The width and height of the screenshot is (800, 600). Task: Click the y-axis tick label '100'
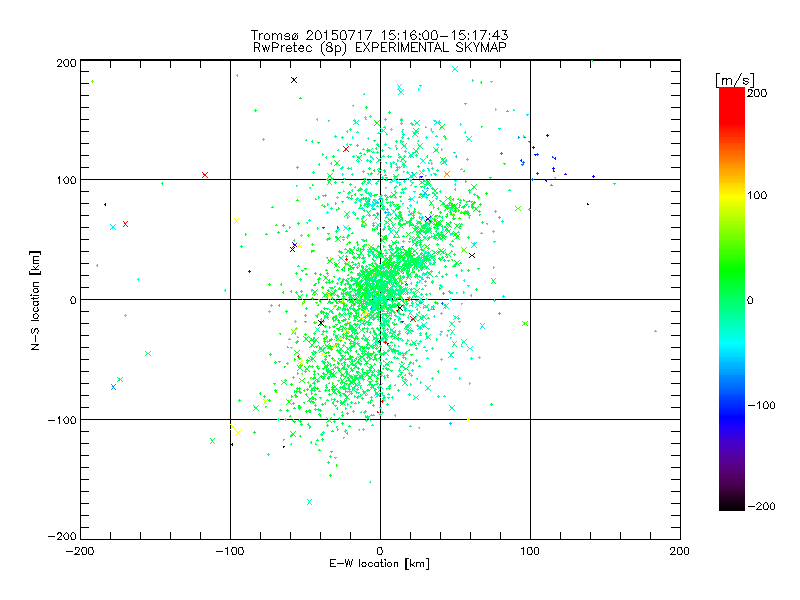[66, 180]
